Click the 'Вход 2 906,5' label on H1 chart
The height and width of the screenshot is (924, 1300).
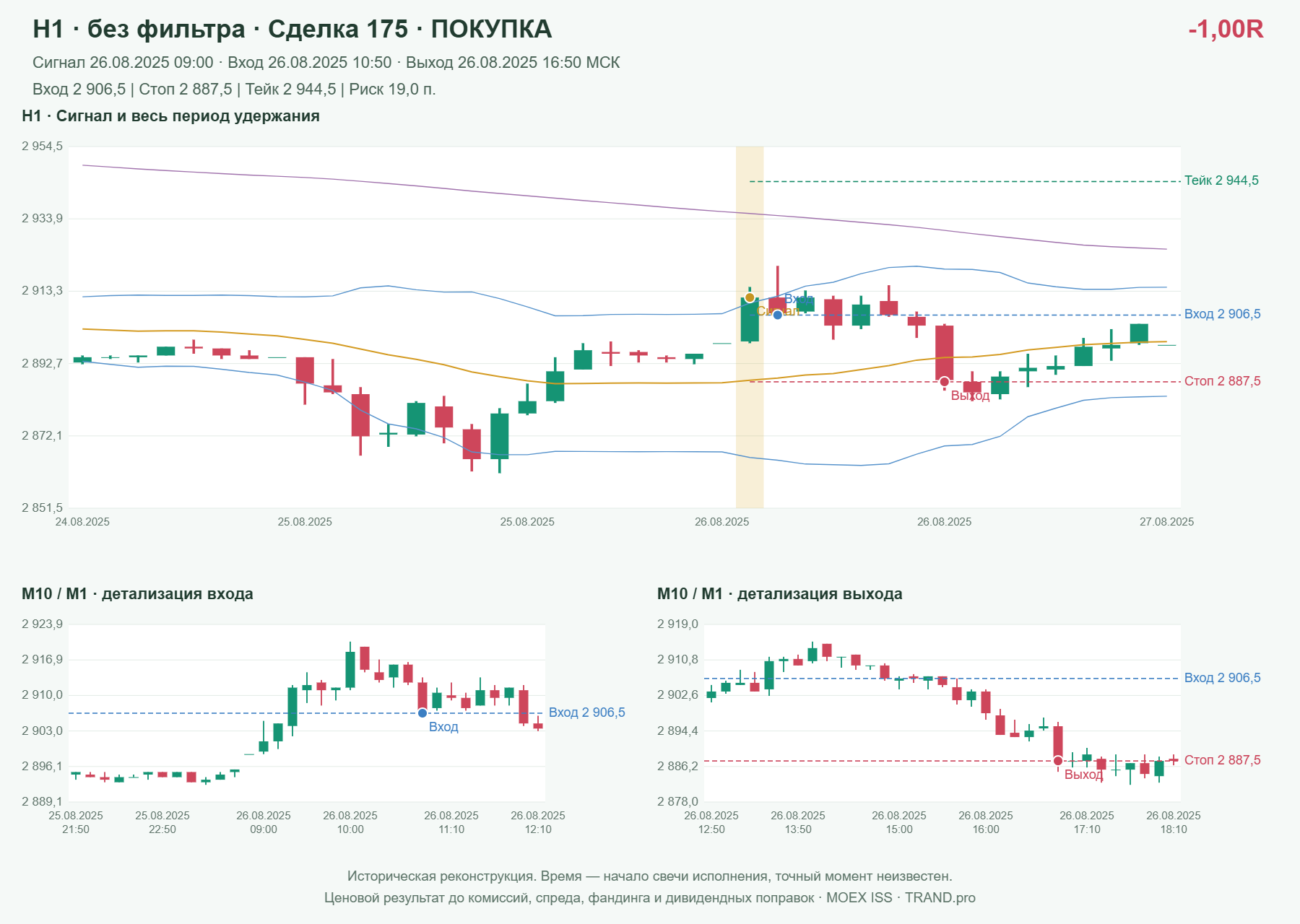pyautogui.click(x=1223, y=314)
